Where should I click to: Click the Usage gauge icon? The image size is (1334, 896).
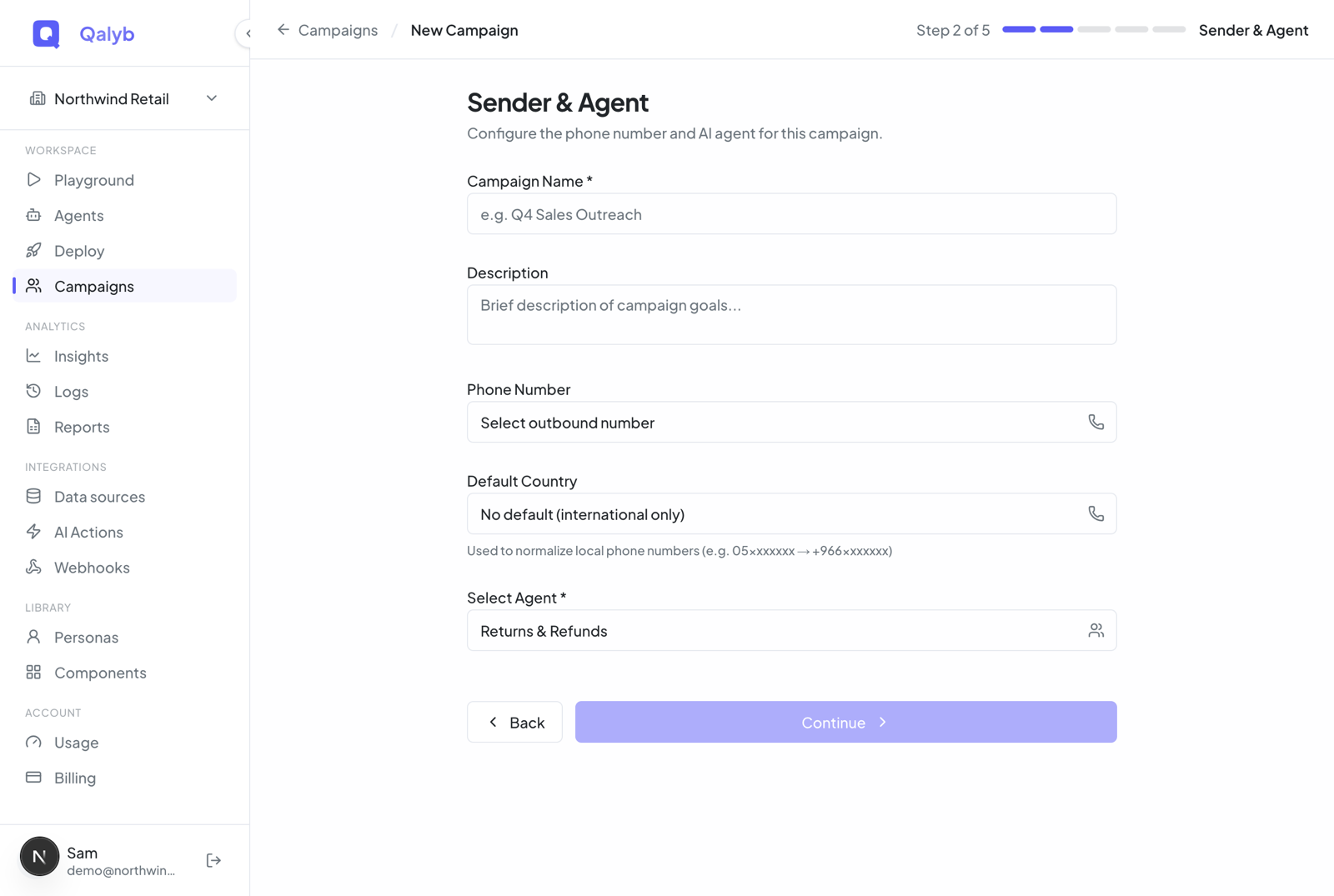pos(33,743)
